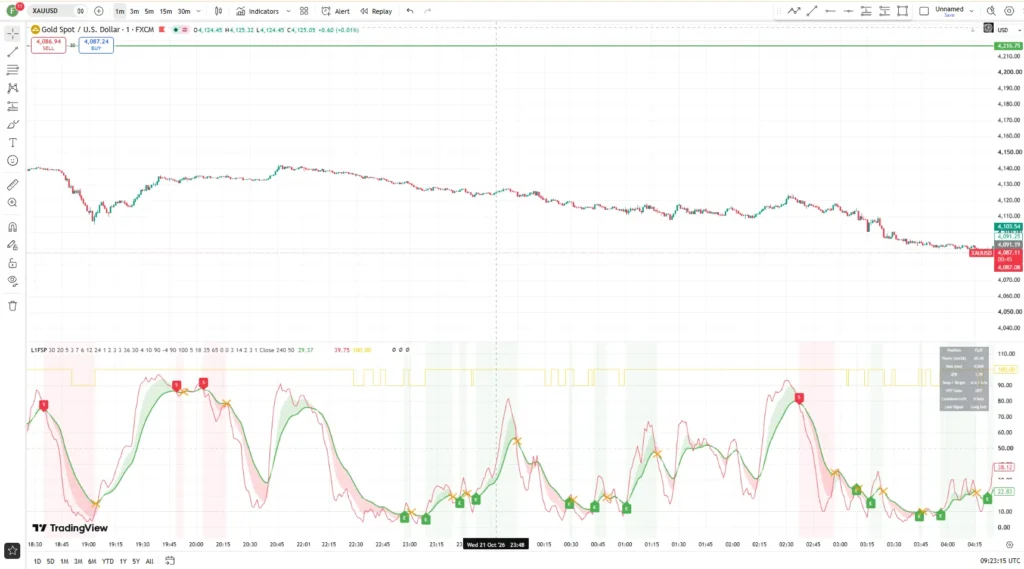The width and height of the screenshot is (1024, 569).
Task: Open the favorites star toolbar button
Action: click(12, 551)
